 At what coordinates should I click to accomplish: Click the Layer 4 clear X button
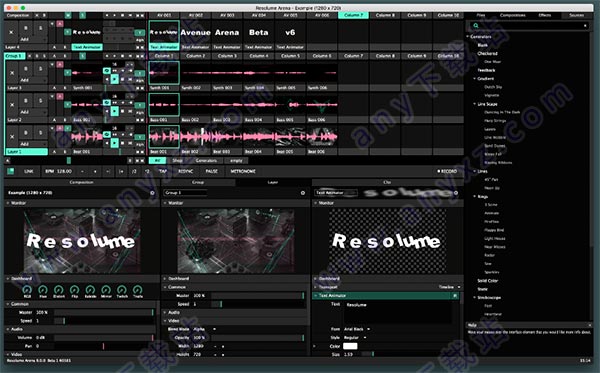click(11, 33)
